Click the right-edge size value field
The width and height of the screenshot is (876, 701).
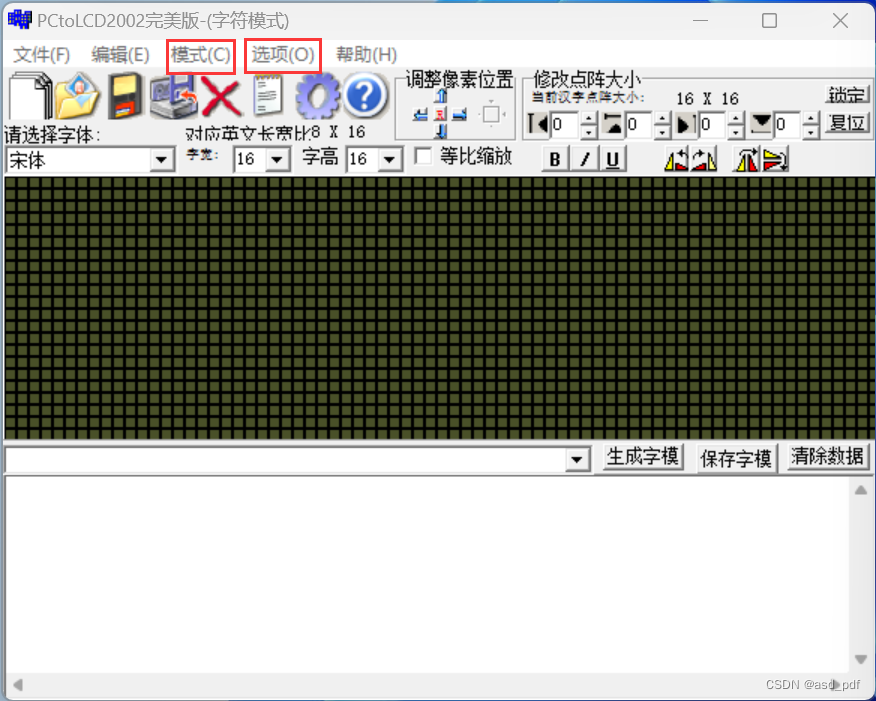tap(714, 125)
